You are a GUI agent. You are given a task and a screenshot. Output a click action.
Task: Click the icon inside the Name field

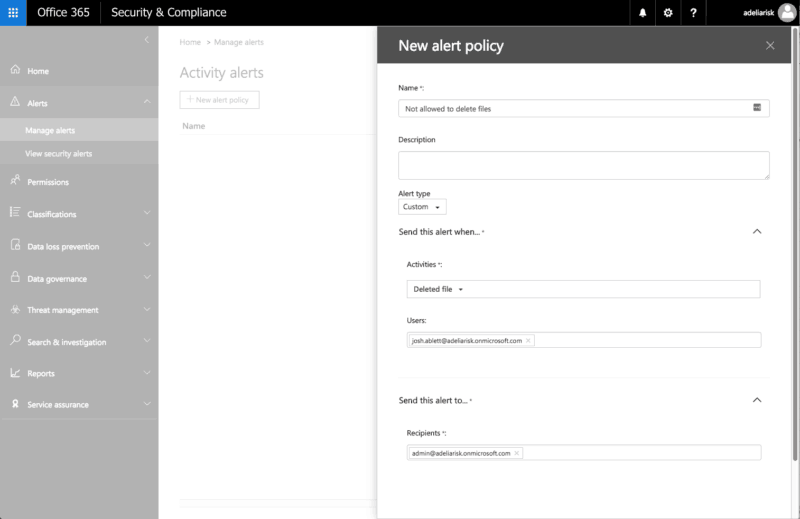pyautogui.click(x=757, y=108)
